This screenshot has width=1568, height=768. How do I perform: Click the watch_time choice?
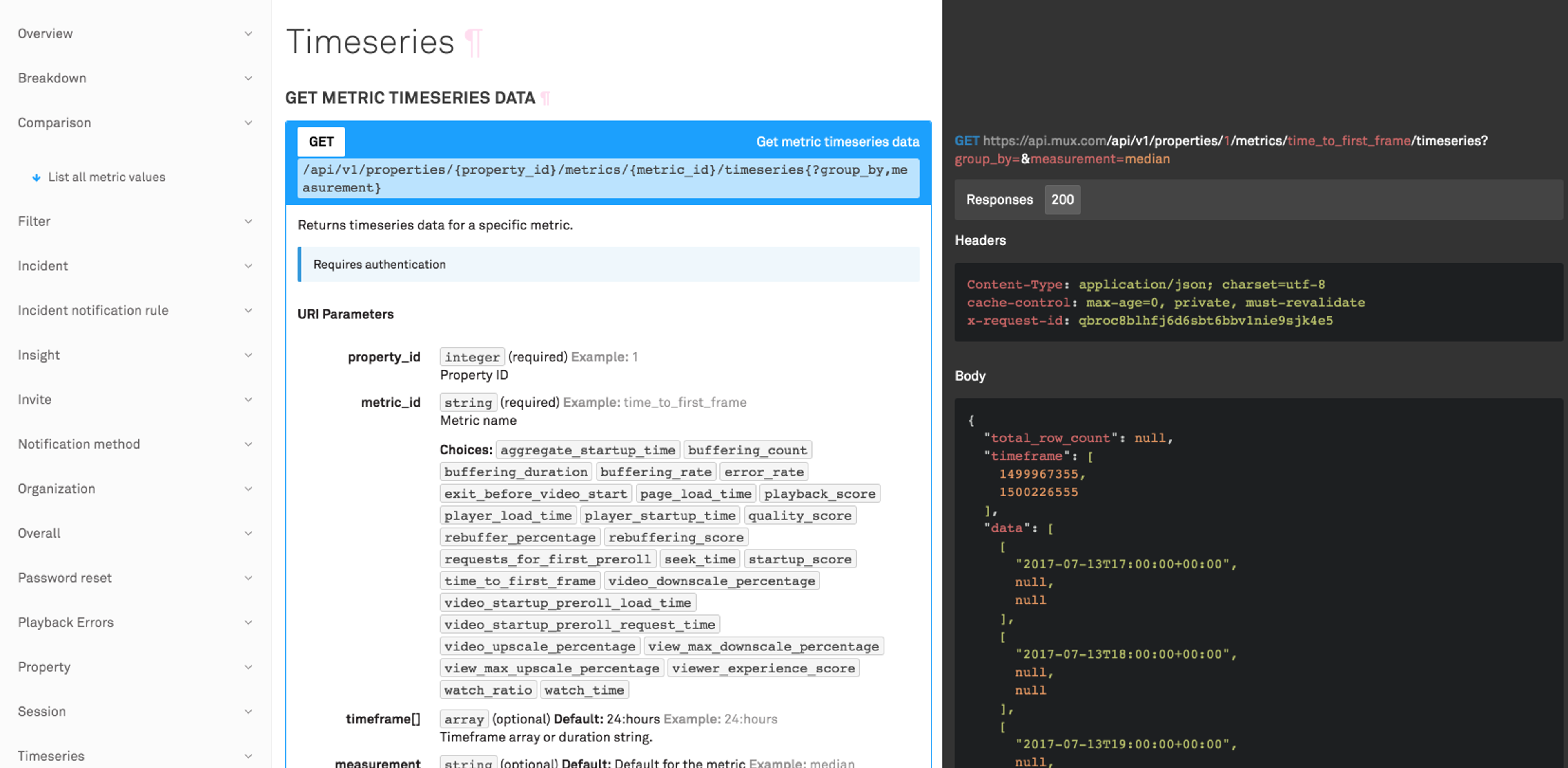584,690
